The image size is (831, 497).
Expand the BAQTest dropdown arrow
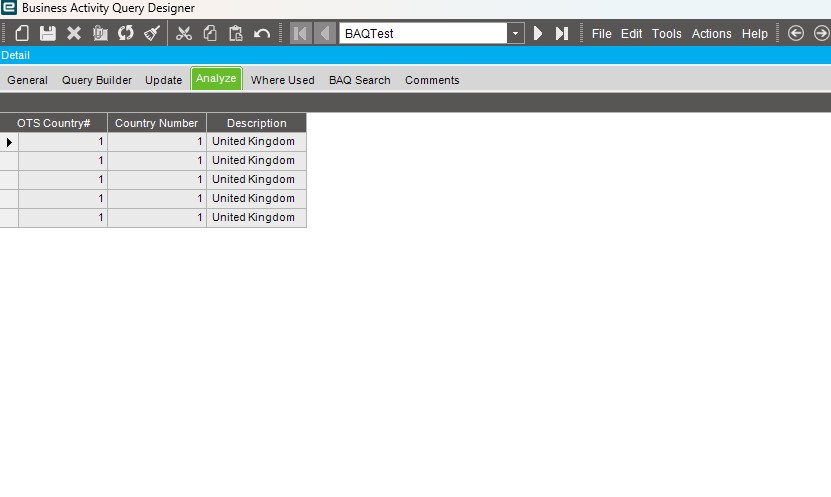[515, 33]
